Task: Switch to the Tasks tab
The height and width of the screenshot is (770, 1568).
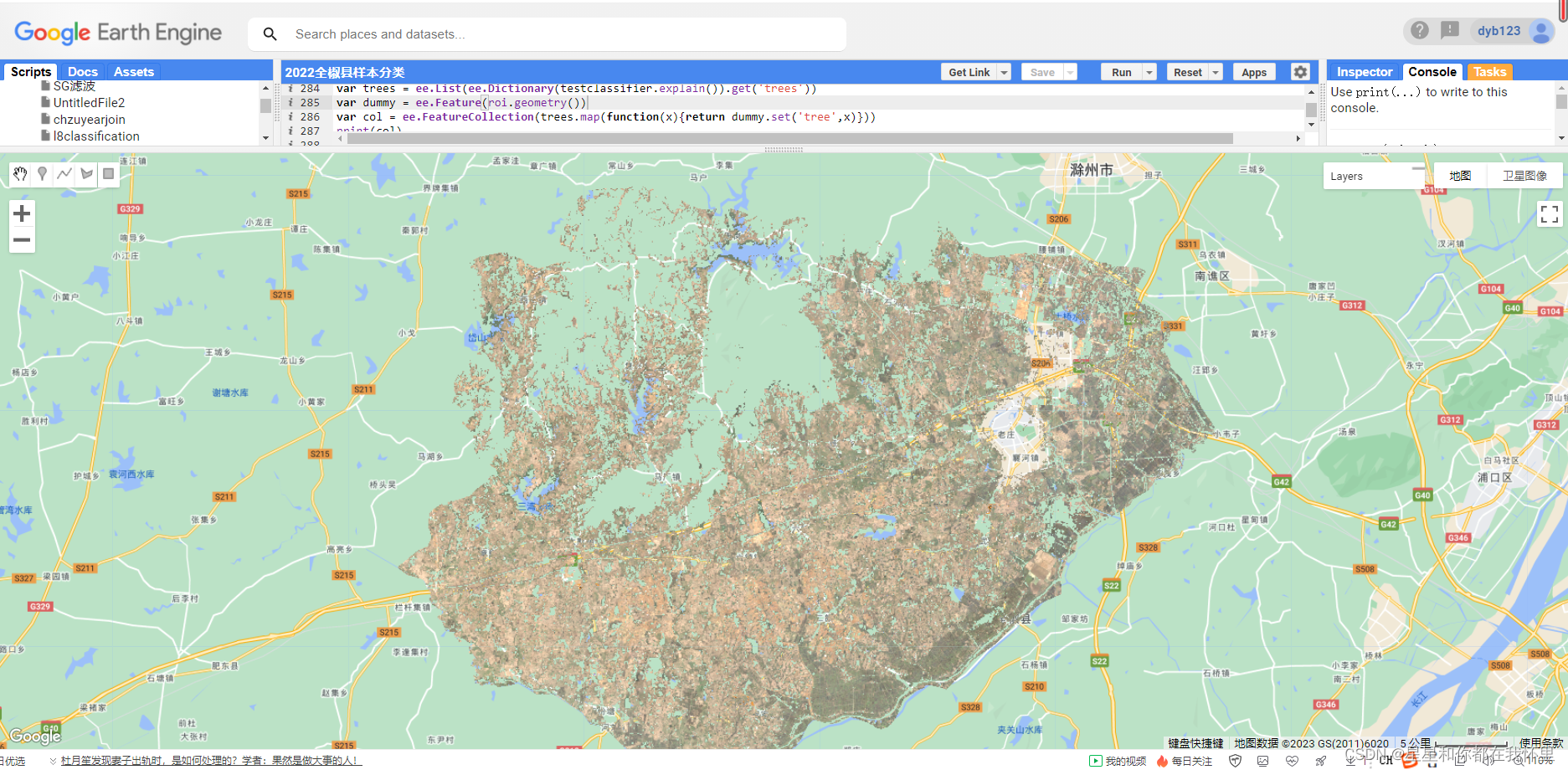Action: pos(1490,72)
